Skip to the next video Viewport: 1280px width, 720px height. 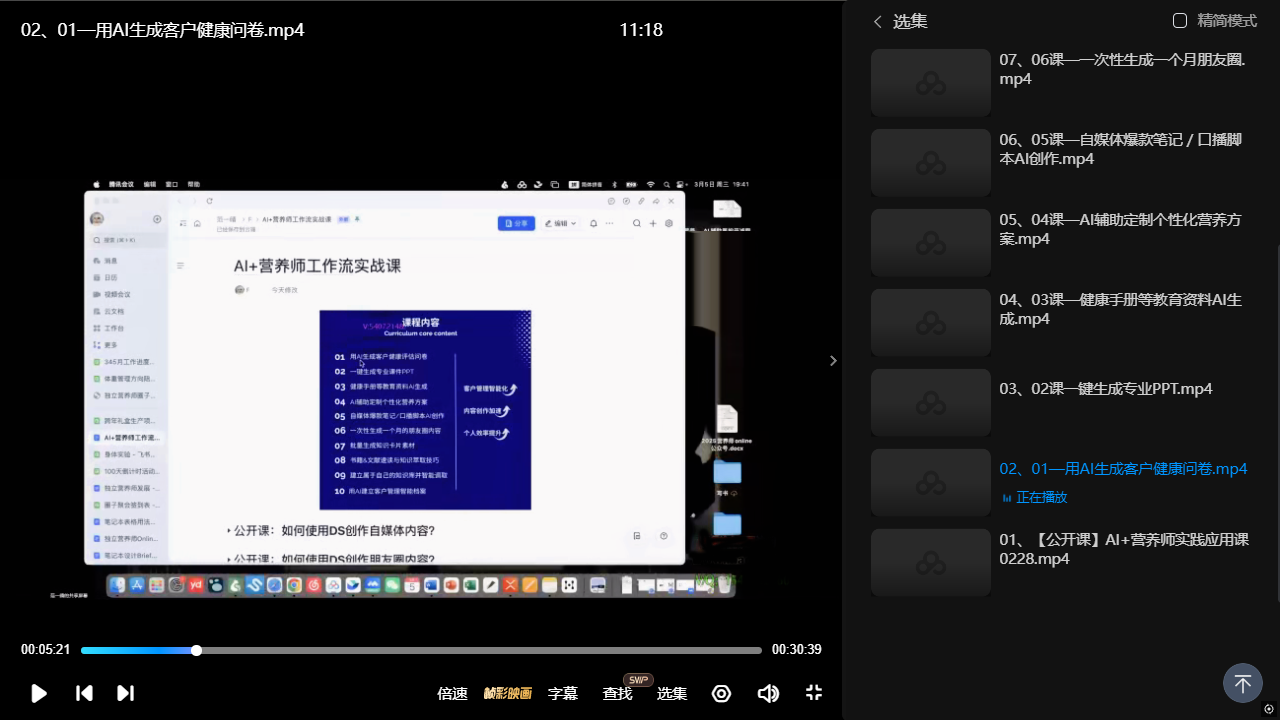tap(125, 693)
